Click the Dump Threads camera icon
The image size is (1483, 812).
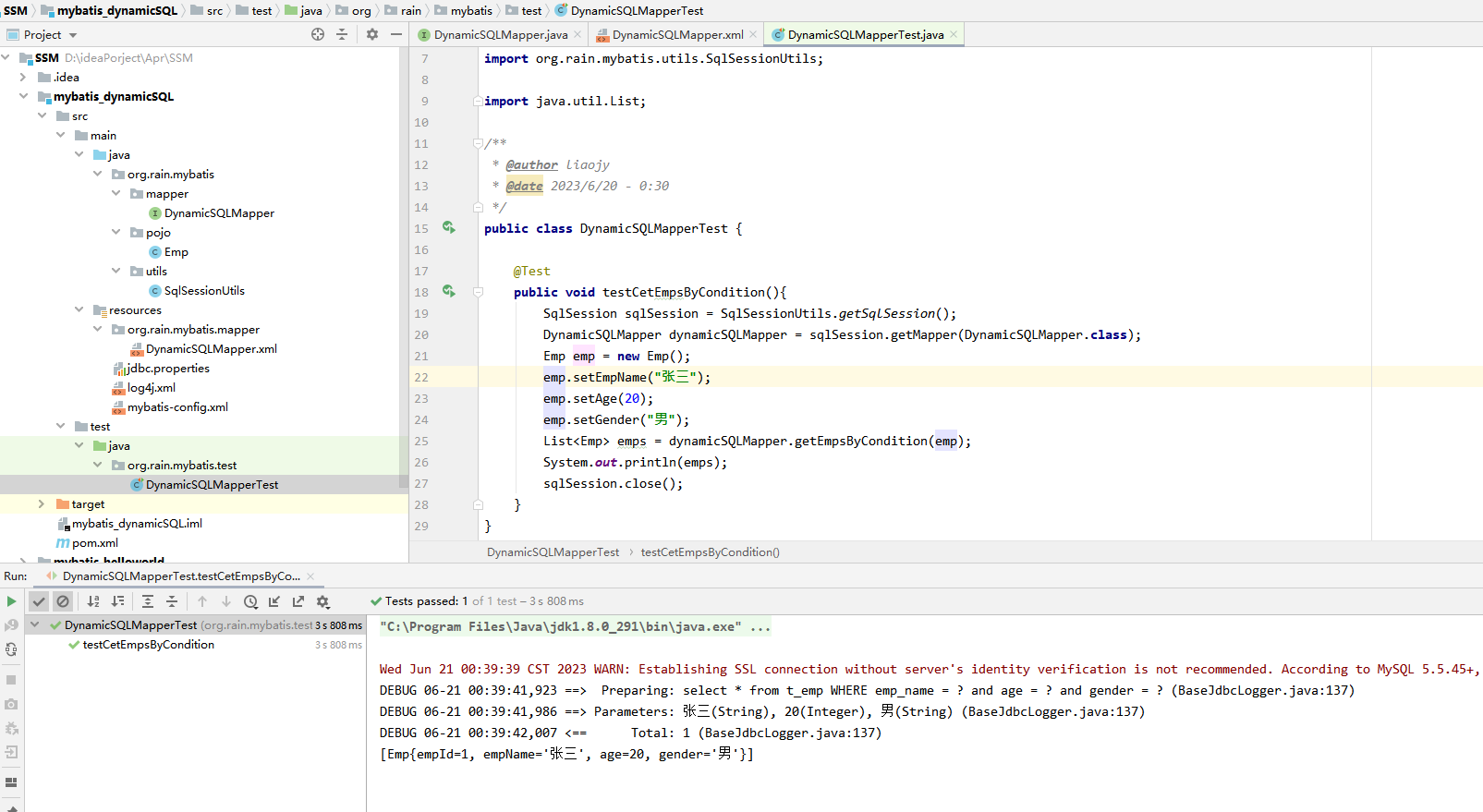(x=11, y=704)
